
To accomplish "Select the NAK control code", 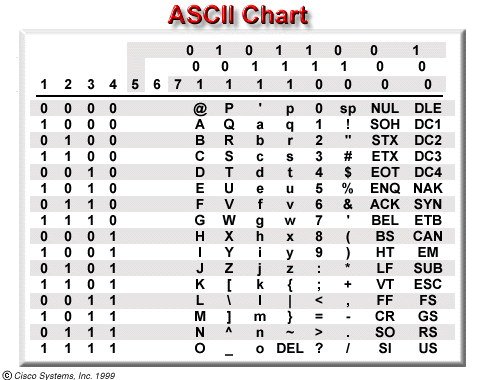I will [x=428, y=188].
